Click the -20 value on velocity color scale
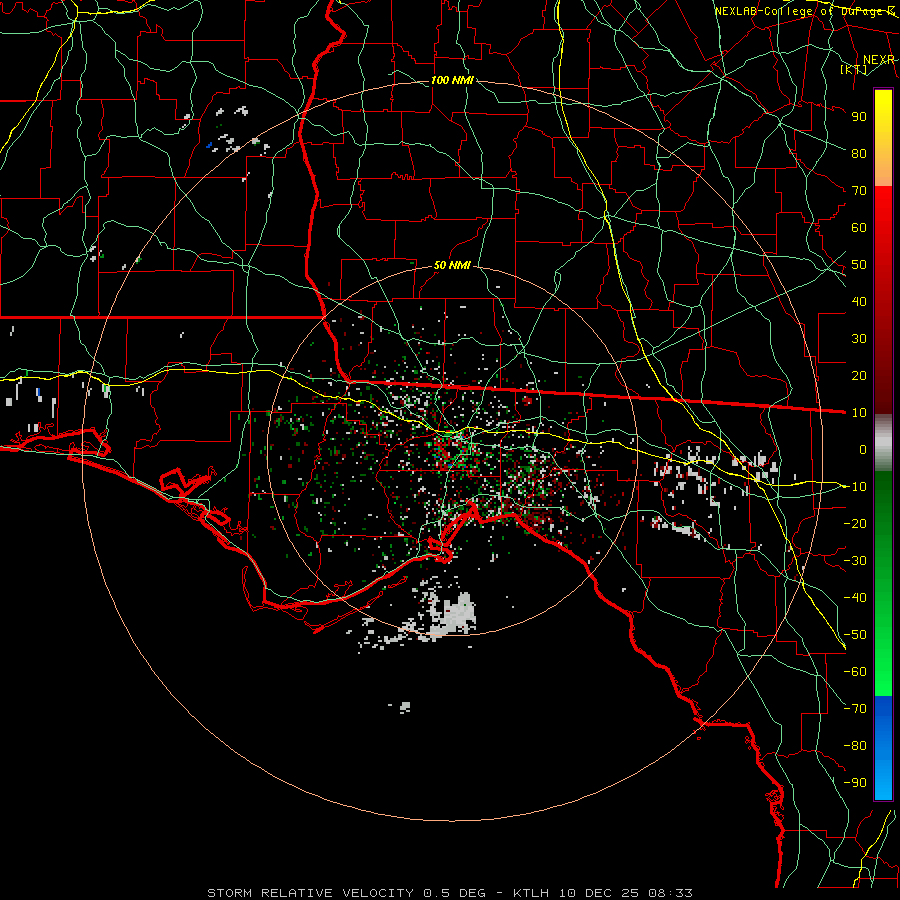 pos(855,523)
